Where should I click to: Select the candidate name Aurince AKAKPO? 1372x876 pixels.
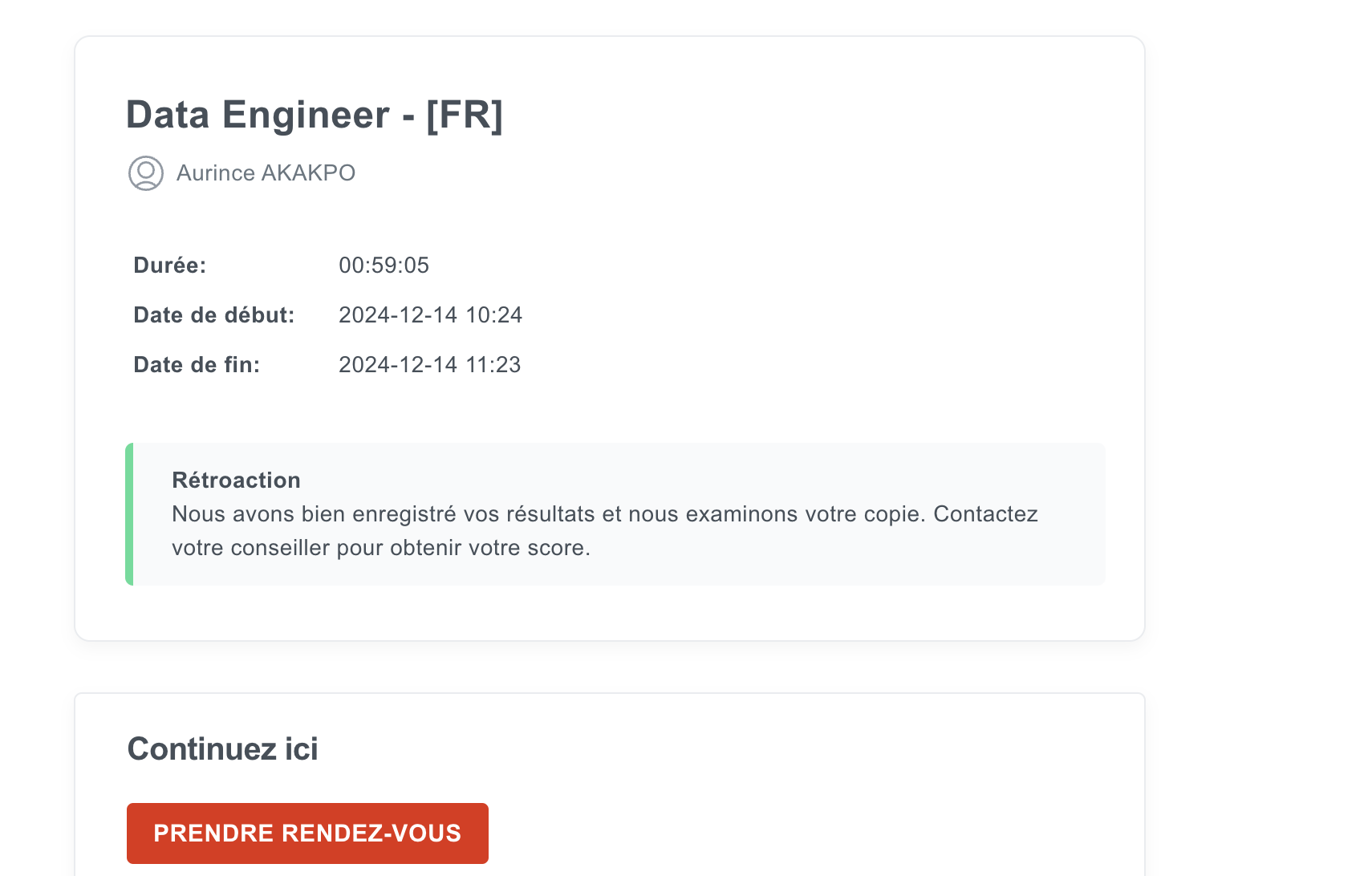point(266,173)
